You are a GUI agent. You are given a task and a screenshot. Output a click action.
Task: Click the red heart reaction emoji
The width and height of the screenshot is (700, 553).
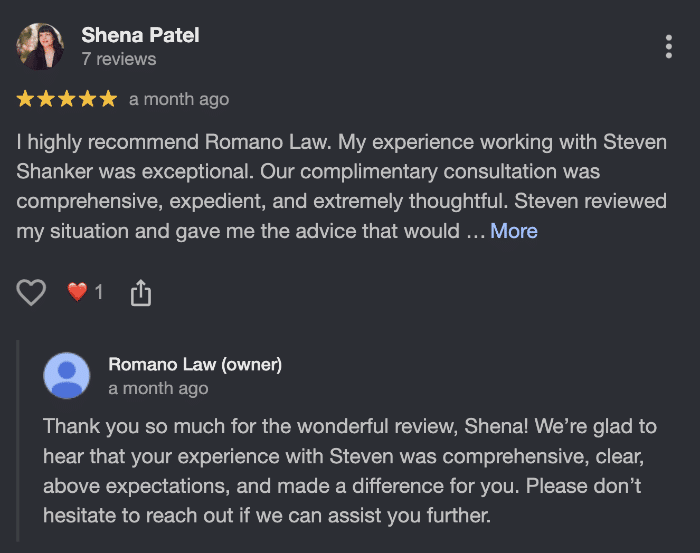(78, 292)
